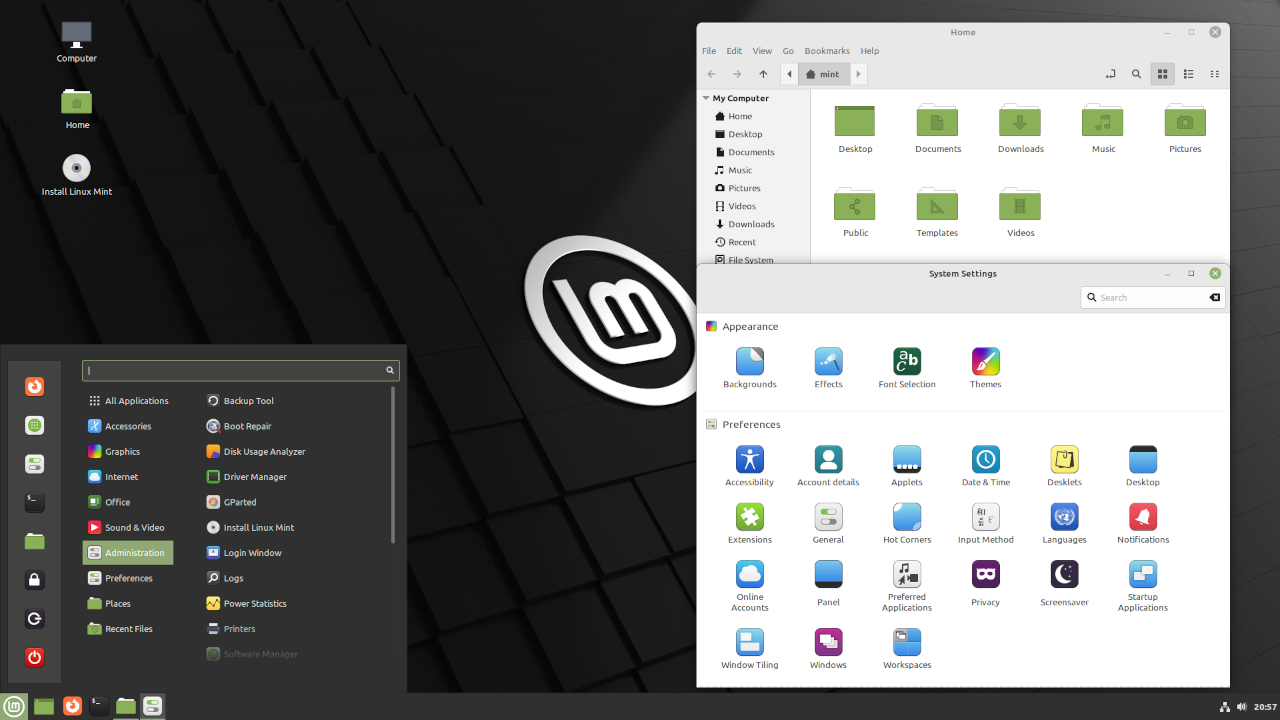Image resolution: width=1280 pixels, height=720 pixels.
Task: Select the Downloads folder in the Home window
Action: coord(1020,128)
